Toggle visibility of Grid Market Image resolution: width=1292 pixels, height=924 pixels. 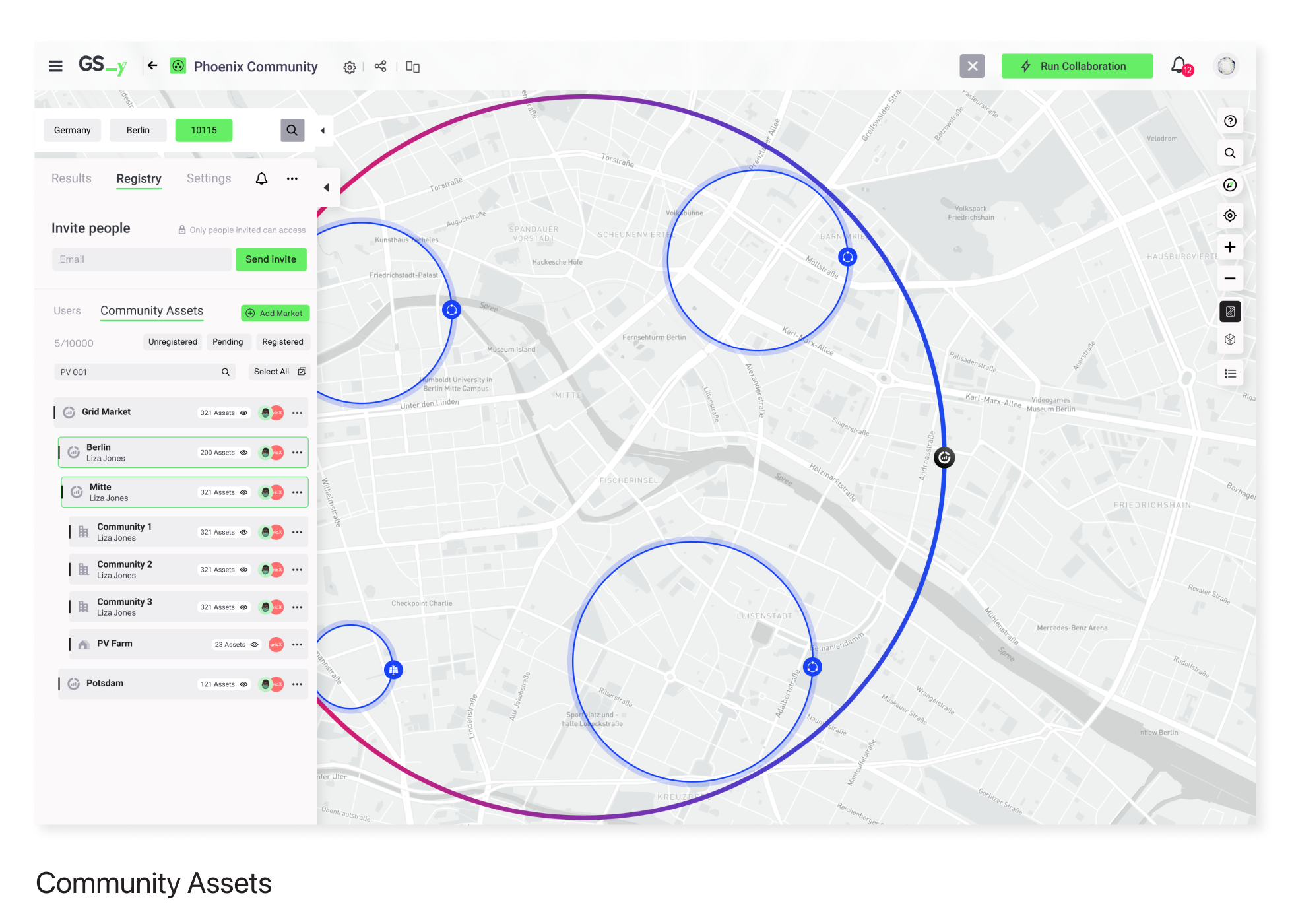tap(244, 413)
